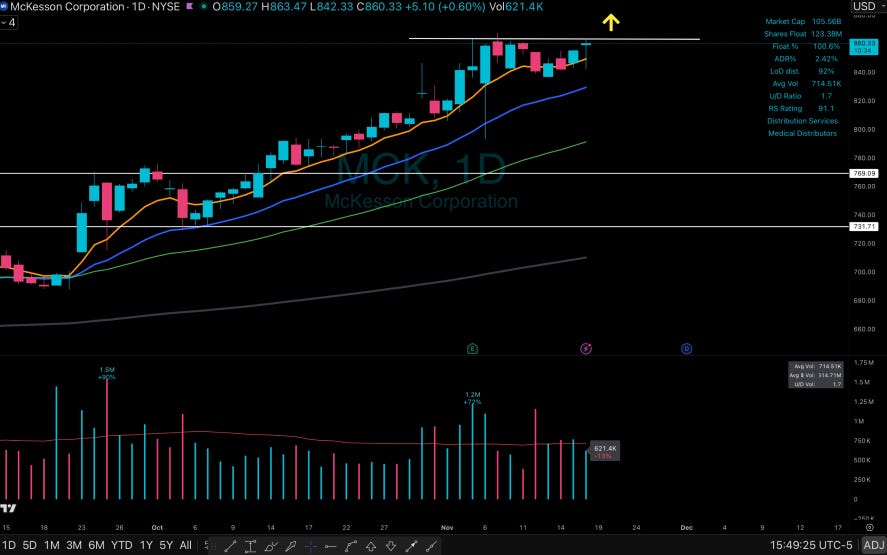The height and width of the screenshot is (555, 887).
Task: Open the blue dividend D marker
Action: [686, 349]
